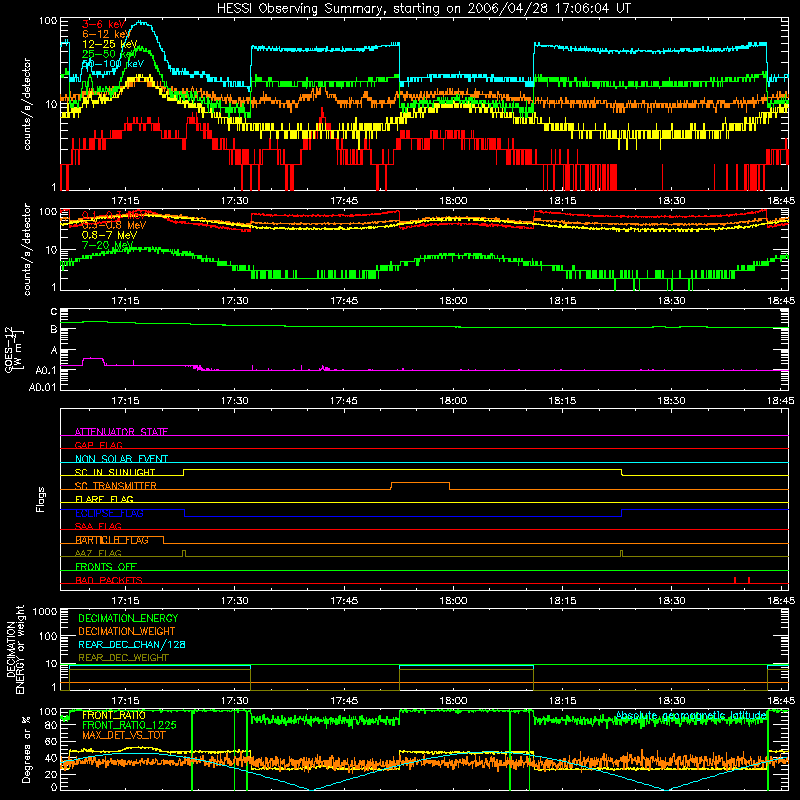Screen dimensions: 800x800
Task: Select the 7-20 MeV legend label
Action: [x=107, y=245]
